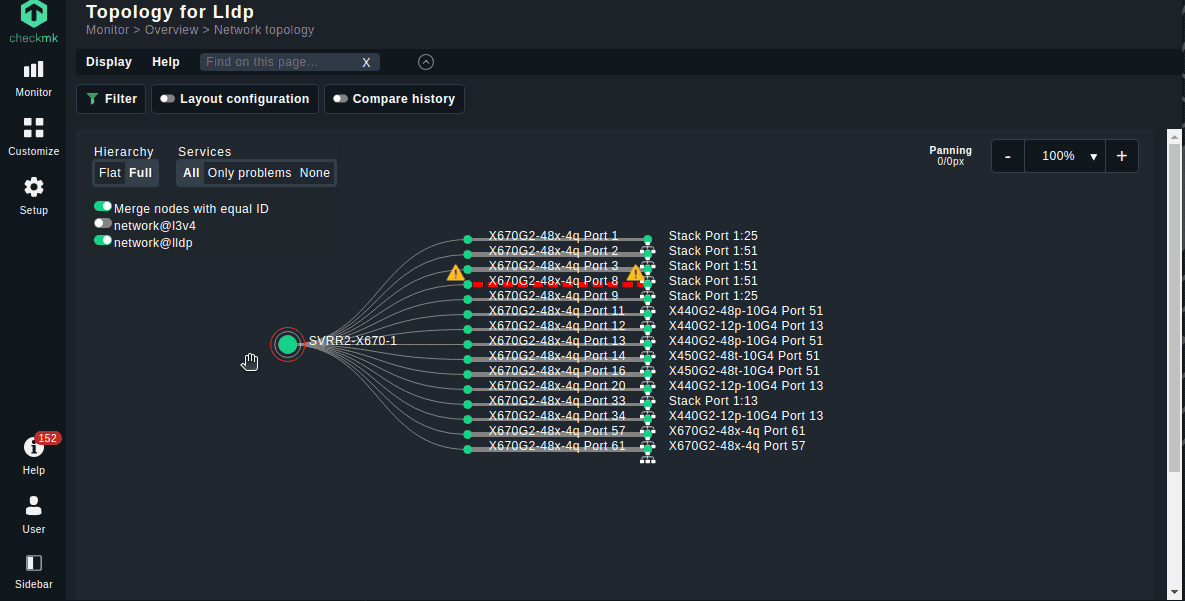Open the Help menu in menu bar

[166, 62]
